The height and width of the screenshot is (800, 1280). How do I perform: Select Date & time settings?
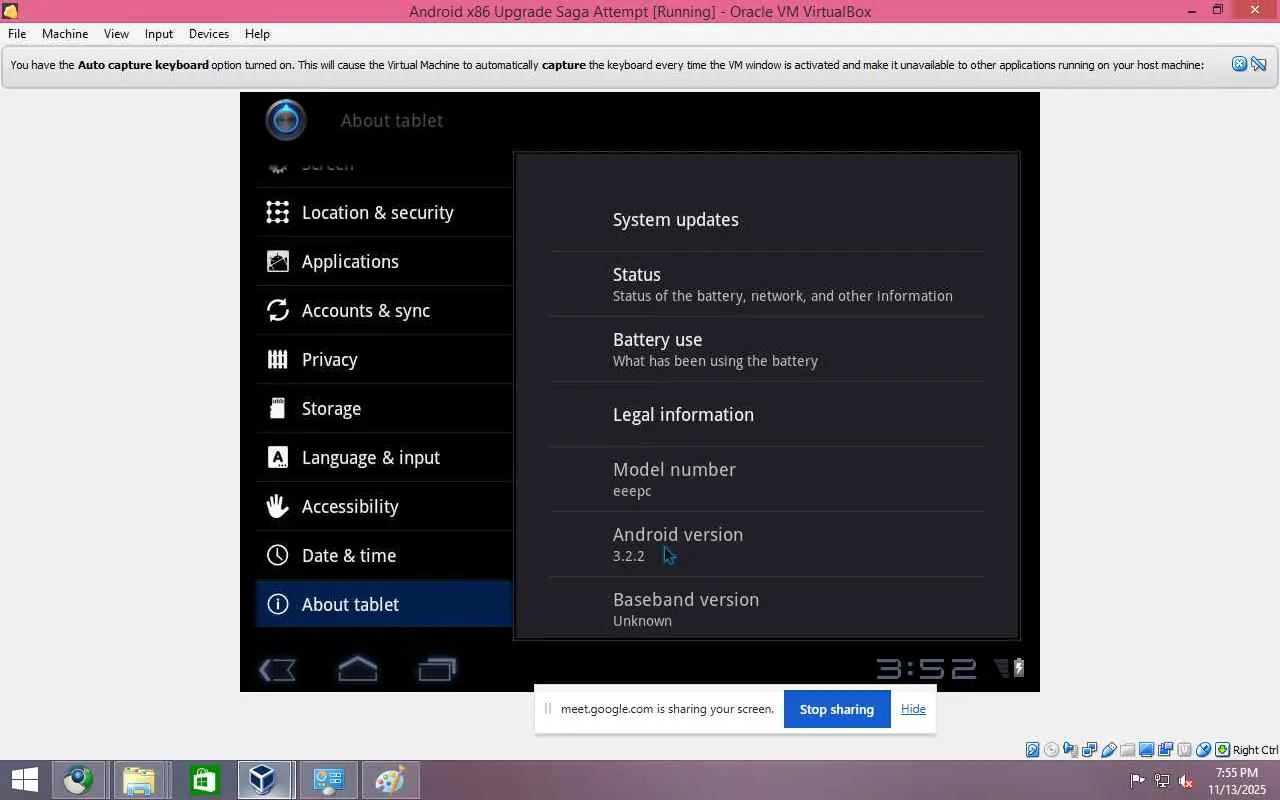pos(384,555)
